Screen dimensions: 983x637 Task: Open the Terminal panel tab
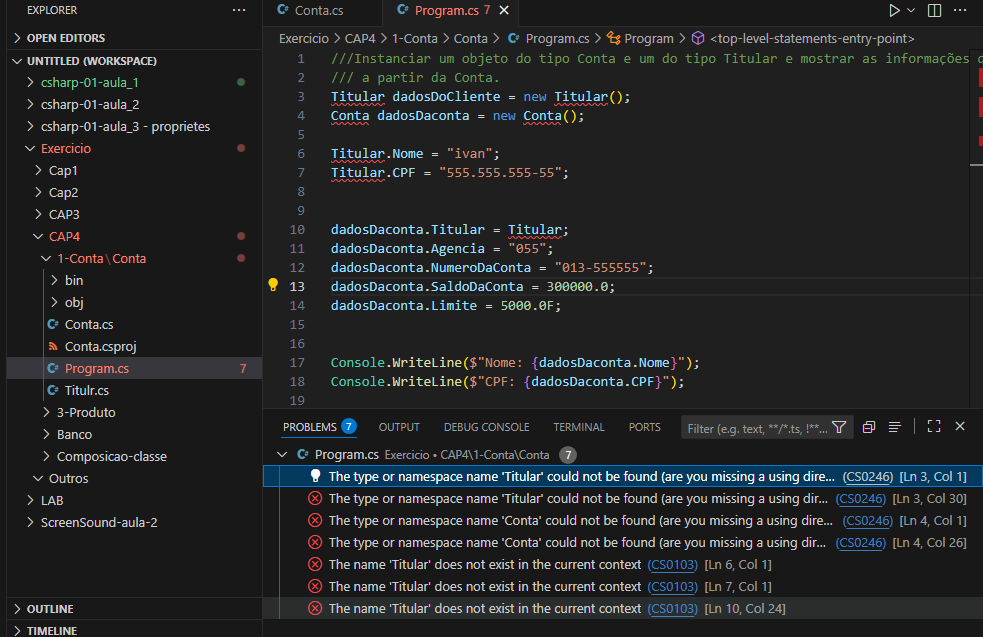click(x=579, y=427)
